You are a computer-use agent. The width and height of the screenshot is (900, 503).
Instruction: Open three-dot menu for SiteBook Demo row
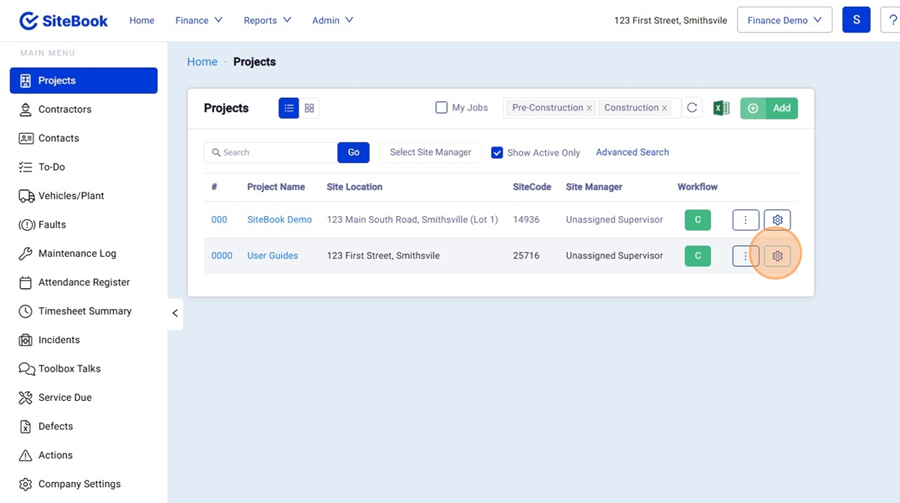click(x=745, y=220)
